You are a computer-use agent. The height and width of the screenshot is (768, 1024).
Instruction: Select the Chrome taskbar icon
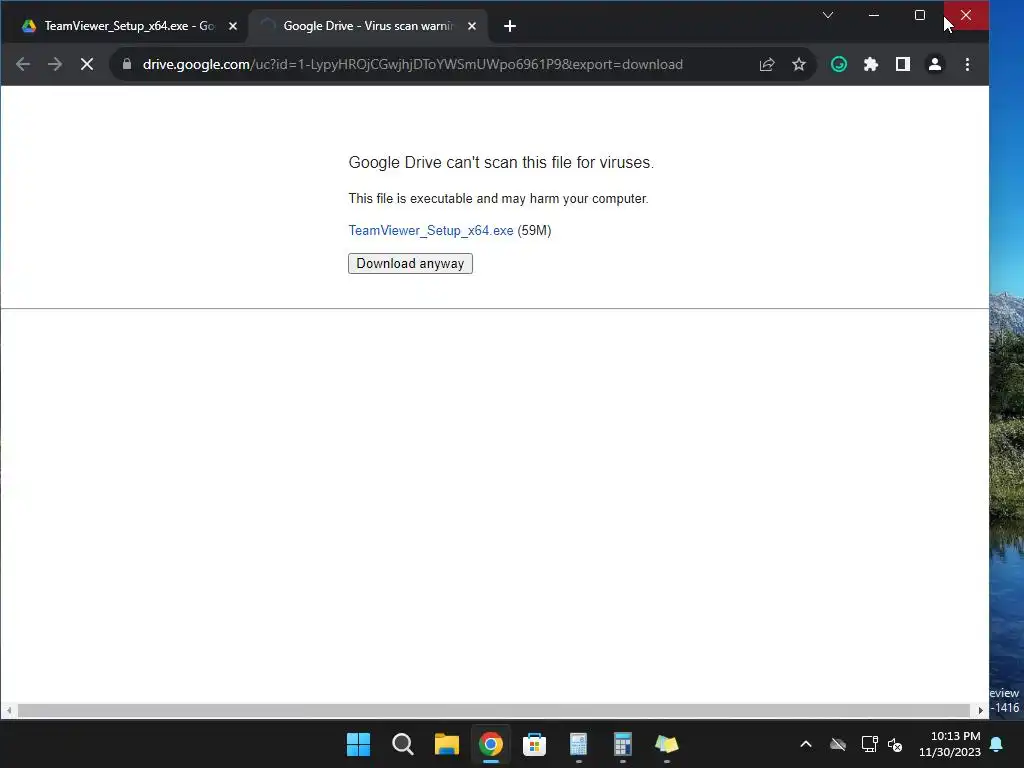(x=490, y=744)
